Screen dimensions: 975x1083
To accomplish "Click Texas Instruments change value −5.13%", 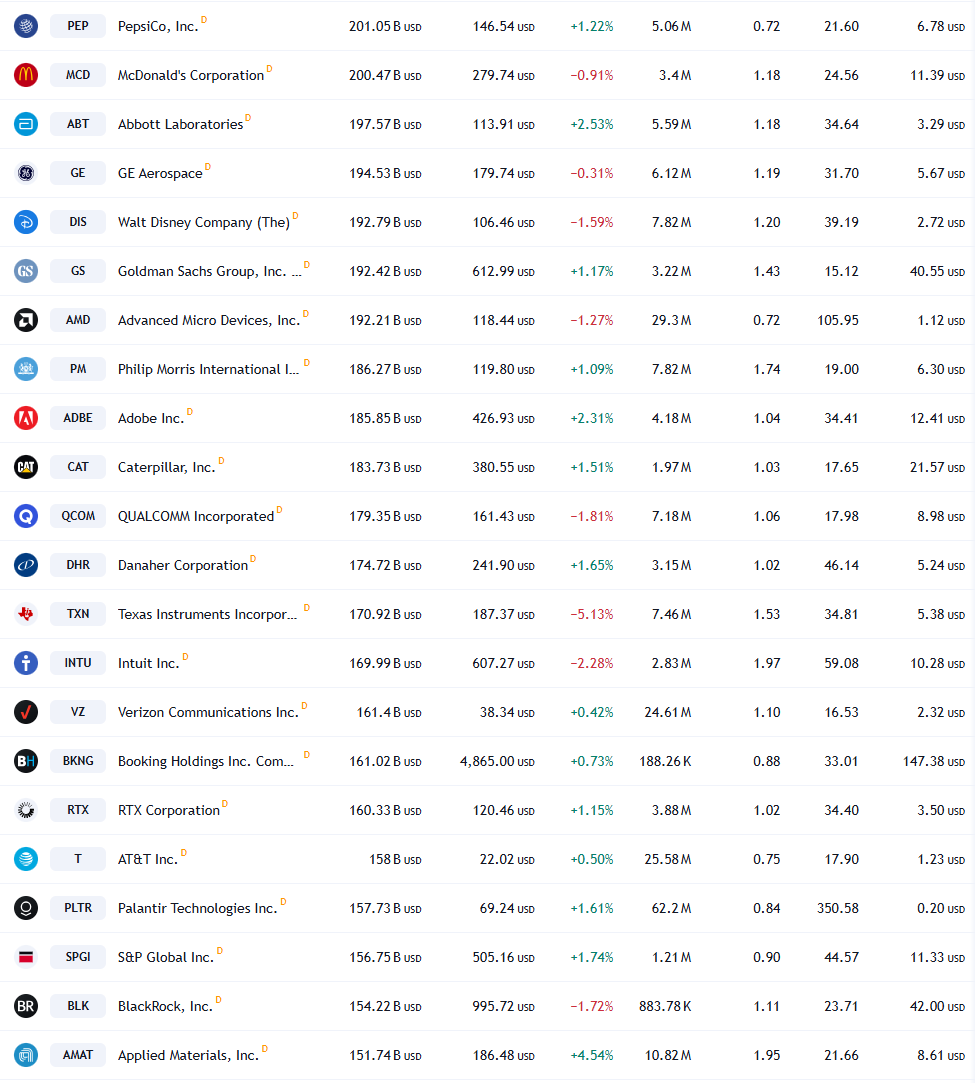I will click(x=592, y=614).
